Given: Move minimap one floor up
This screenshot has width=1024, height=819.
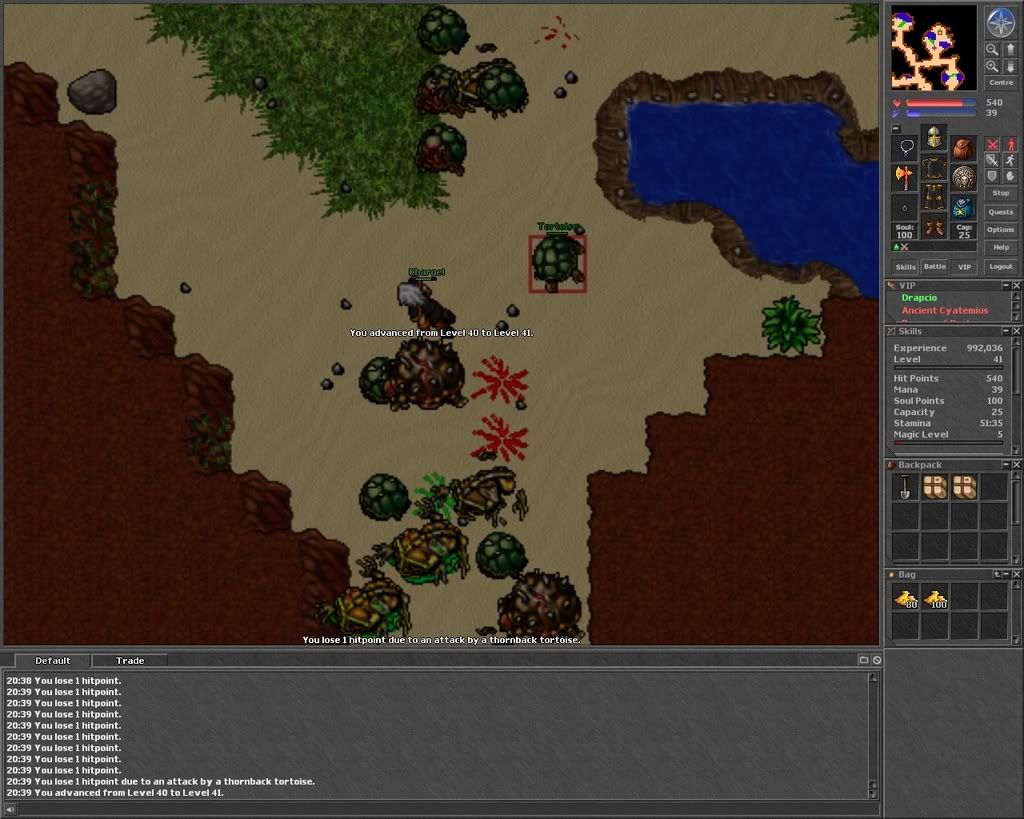Looking at the screenshot, I should pos(1010,50).
